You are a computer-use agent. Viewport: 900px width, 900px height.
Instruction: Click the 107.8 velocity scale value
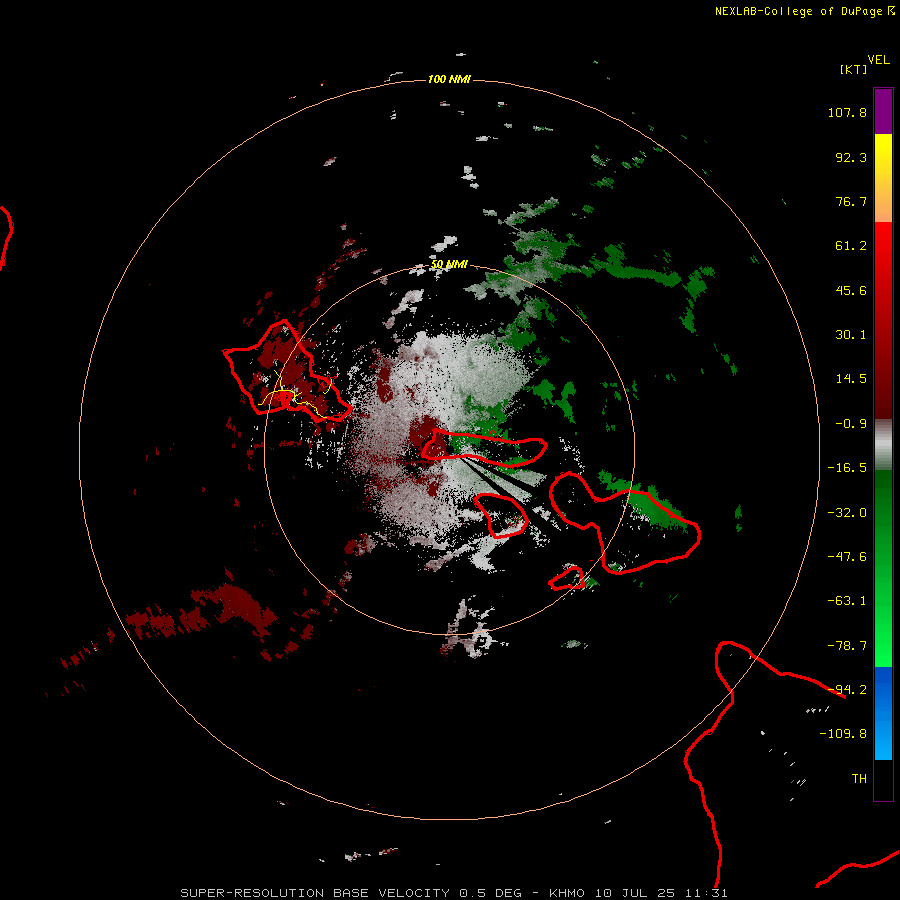tap(847, 112)
